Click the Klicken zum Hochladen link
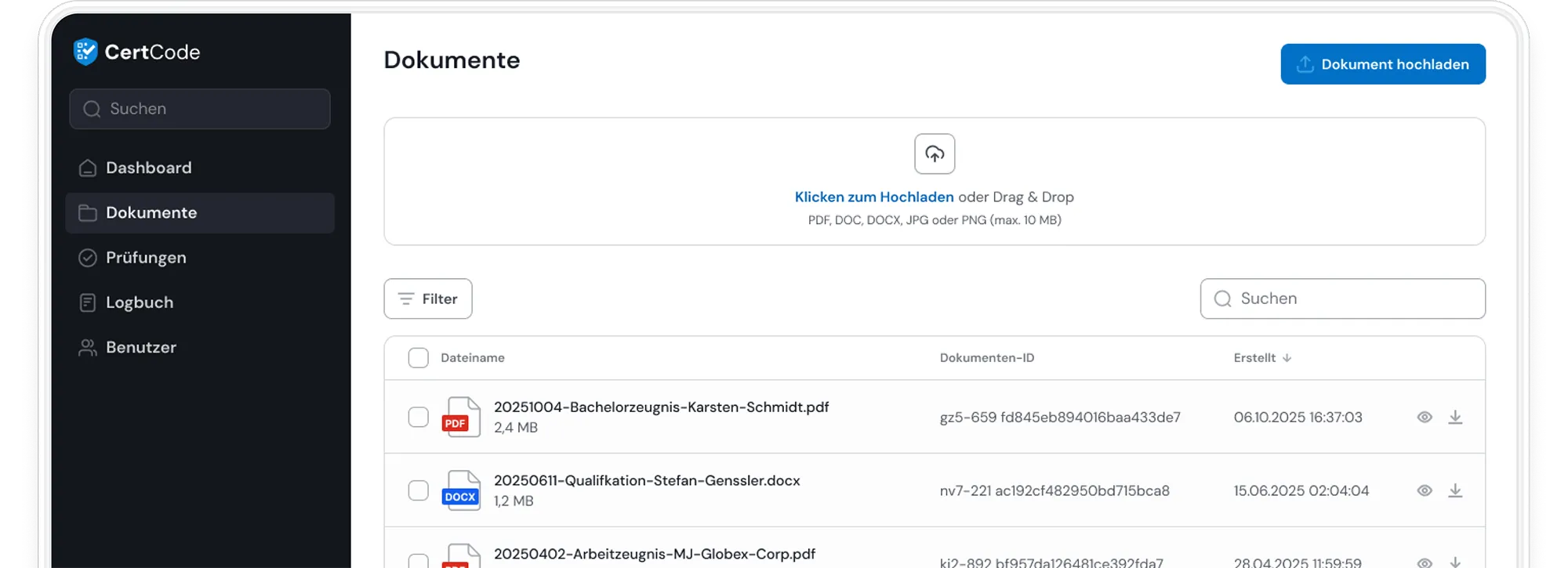Screen dimensions: 1568x568 click(873, 197)
